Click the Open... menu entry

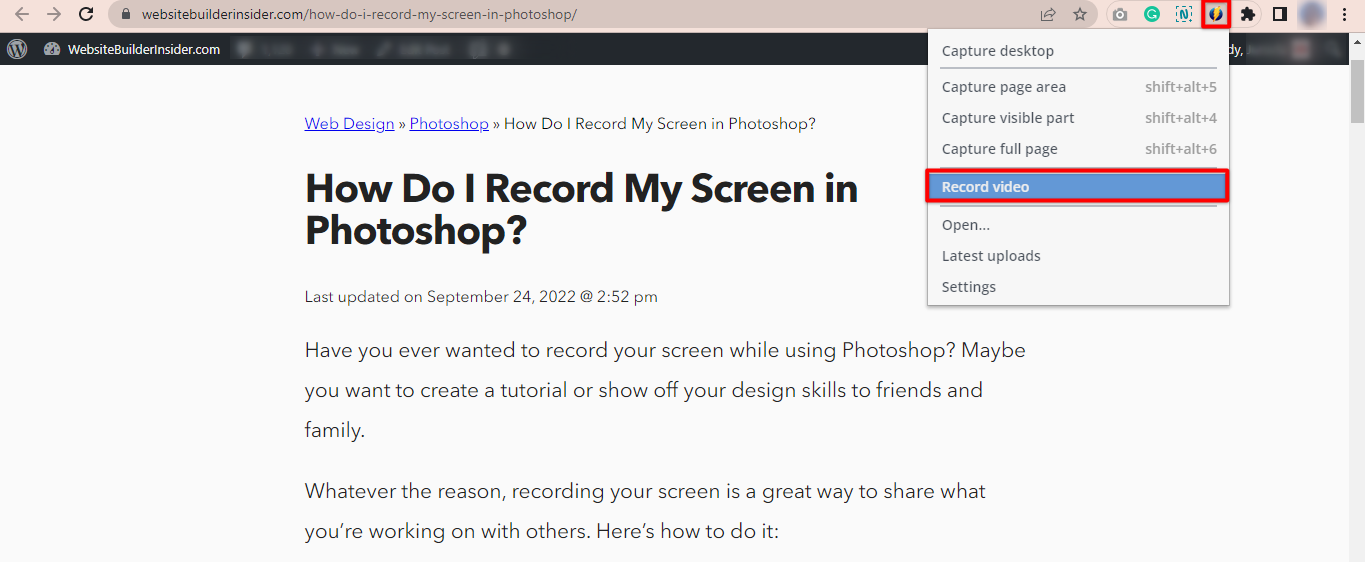pyautogui.click(x=1079, y=225)
